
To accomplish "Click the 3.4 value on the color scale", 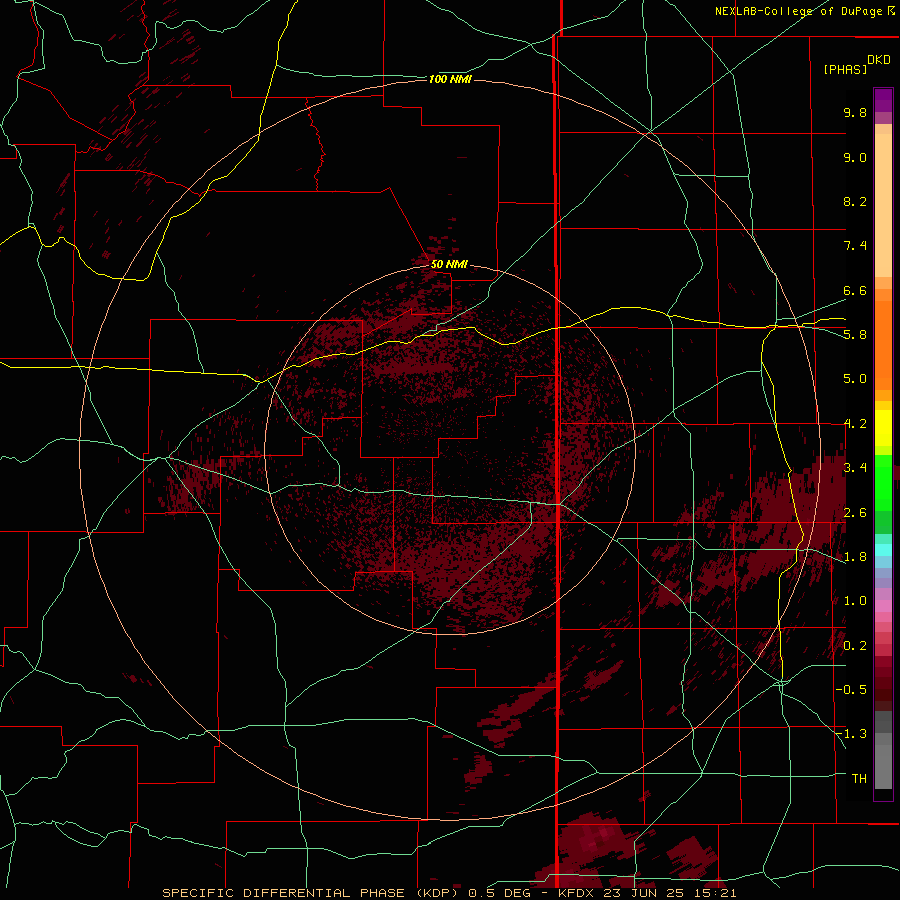I will pos(855,468).
